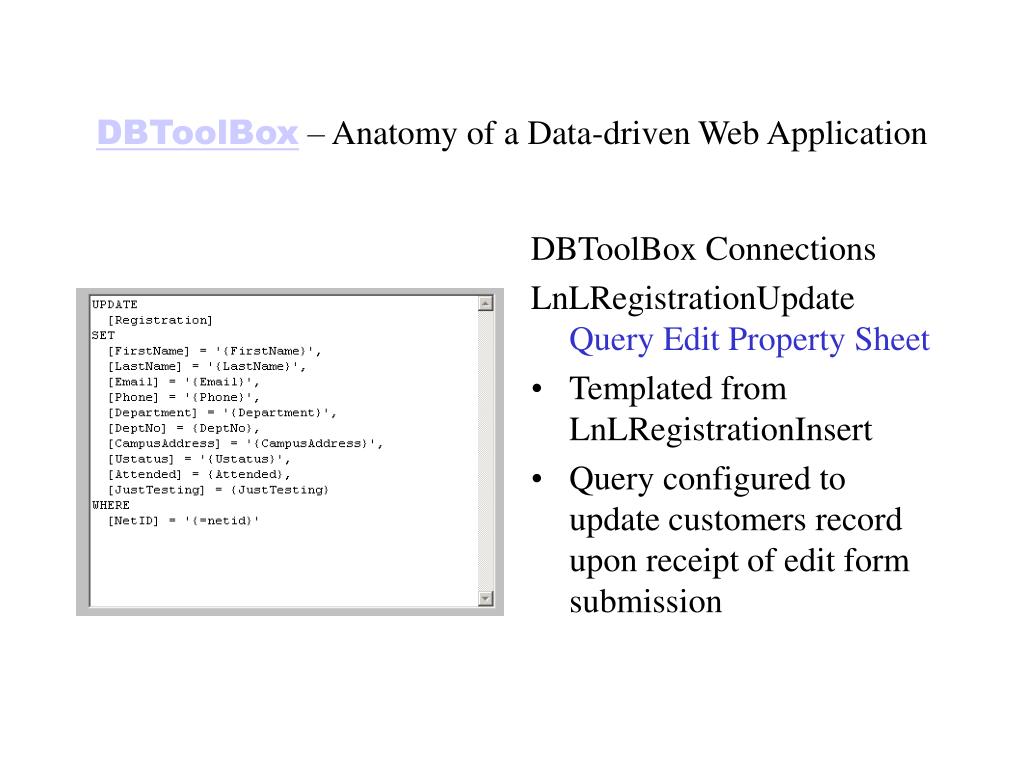Click the WHERE keyword line
This screenshot has height=768, width=1024.
(111, 505)
